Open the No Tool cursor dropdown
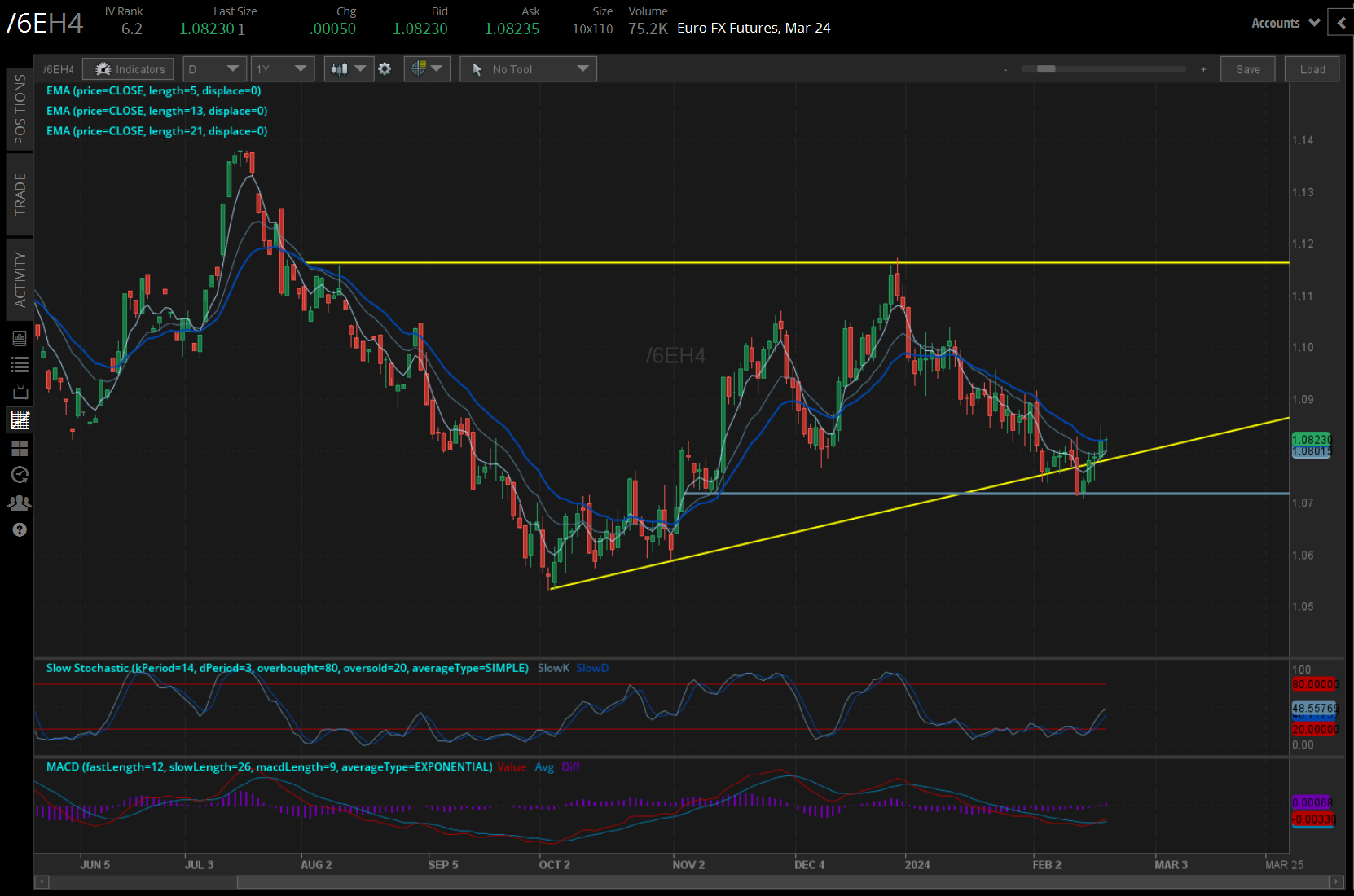The width and height of the screenshot is (1354, 896). [x=528, y=69]
